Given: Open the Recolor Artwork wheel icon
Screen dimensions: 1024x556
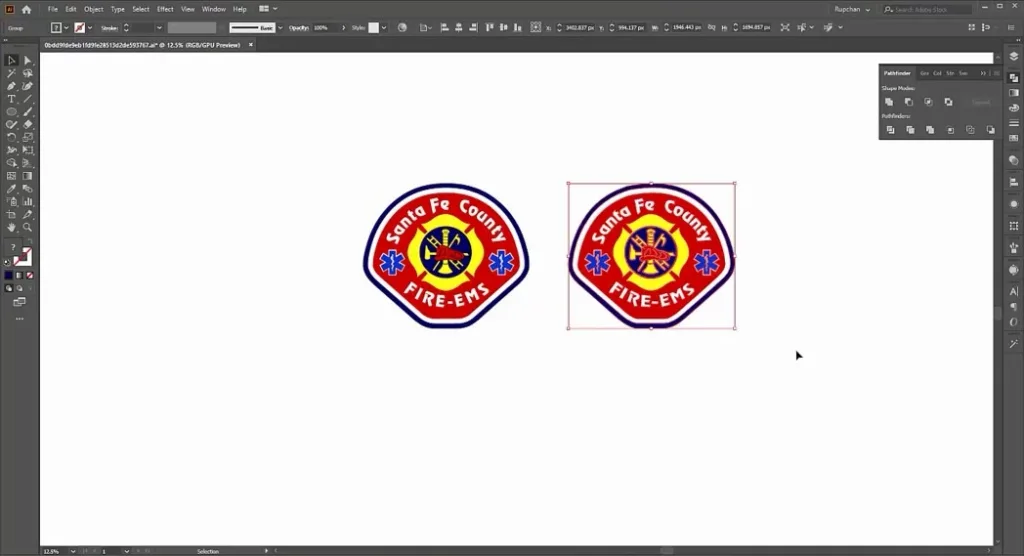Looking at the screenshot, I should pyautogui.click(x=402, y=27).
